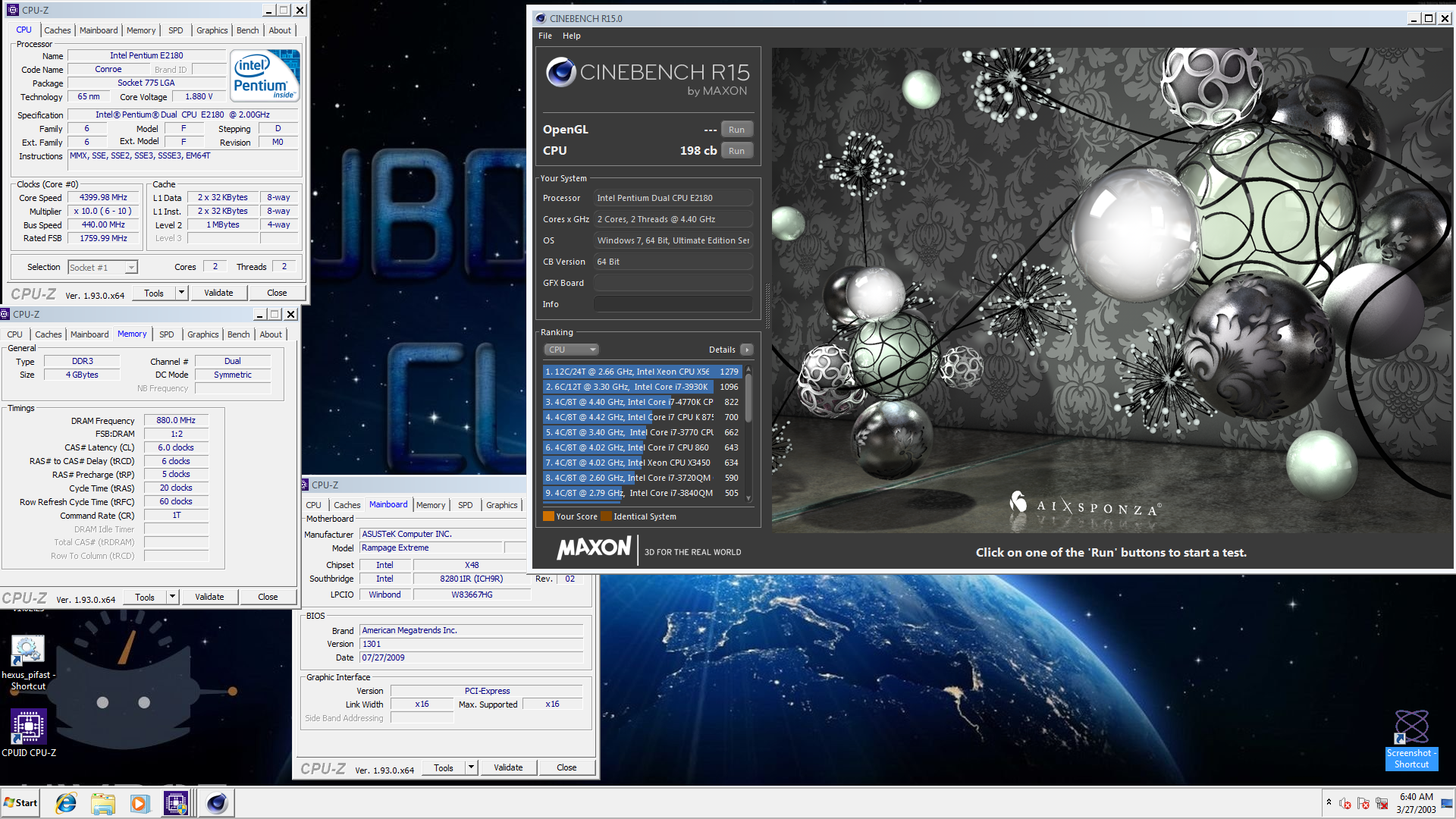Click title bar icon of CPU-Z Memory window
Image resolution: width=1456 pixels, height=819 pixels.
pos(5,314)
